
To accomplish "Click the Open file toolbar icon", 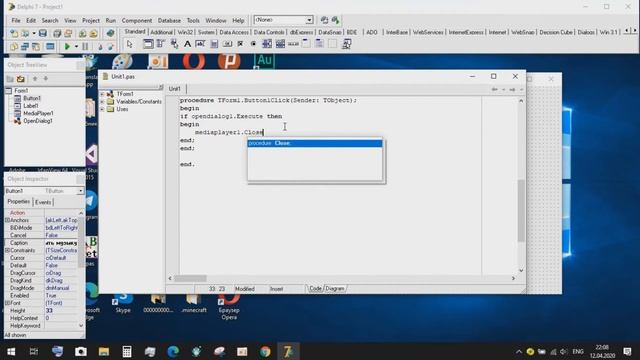I will click(x=25, y=33).
